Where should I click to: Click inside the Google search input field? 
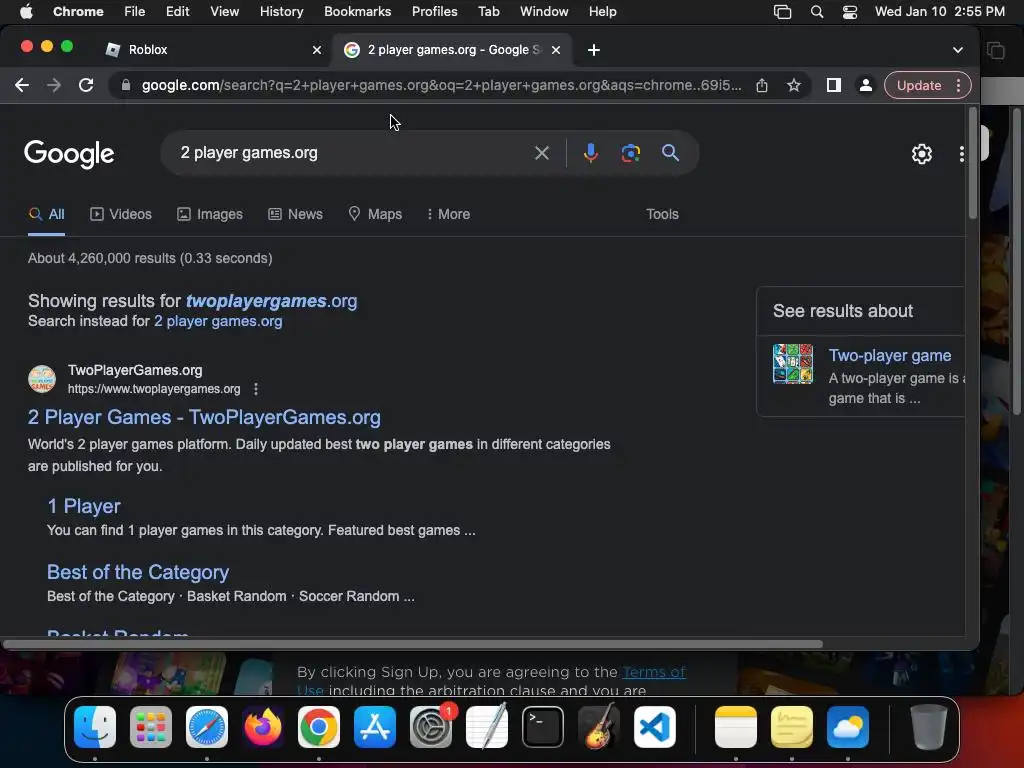click(x=353, y=153)
